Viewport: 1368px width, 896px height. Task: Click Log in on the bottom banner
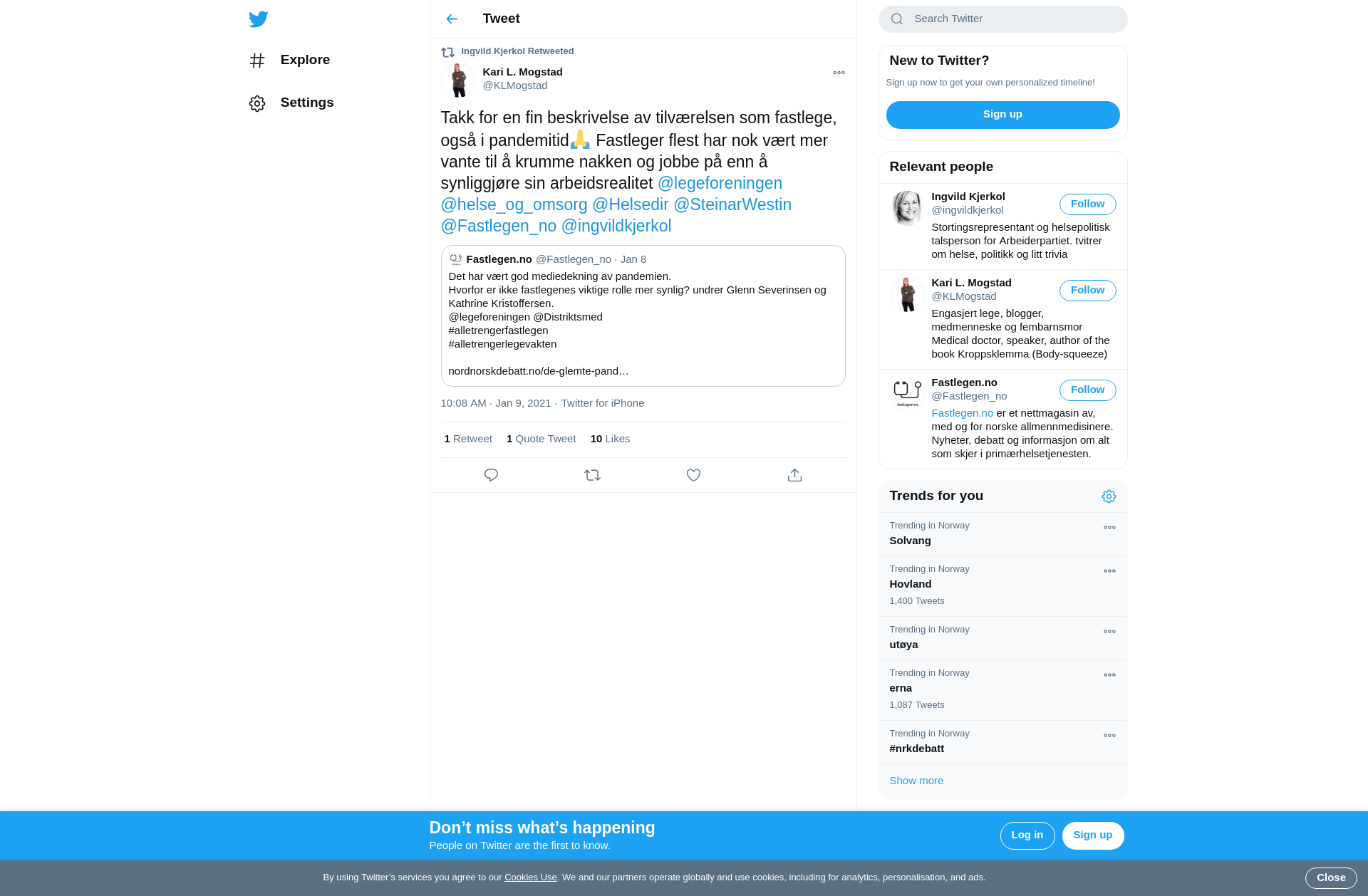coord(1027,835)
